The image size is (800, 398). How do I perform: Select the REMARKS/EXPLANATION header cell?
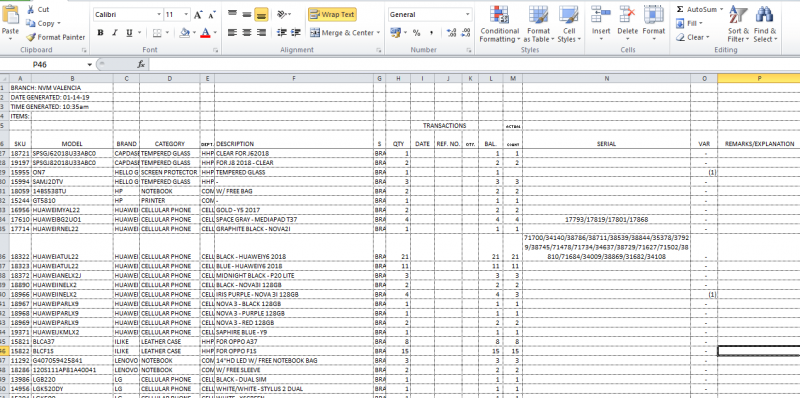(759, 139)
